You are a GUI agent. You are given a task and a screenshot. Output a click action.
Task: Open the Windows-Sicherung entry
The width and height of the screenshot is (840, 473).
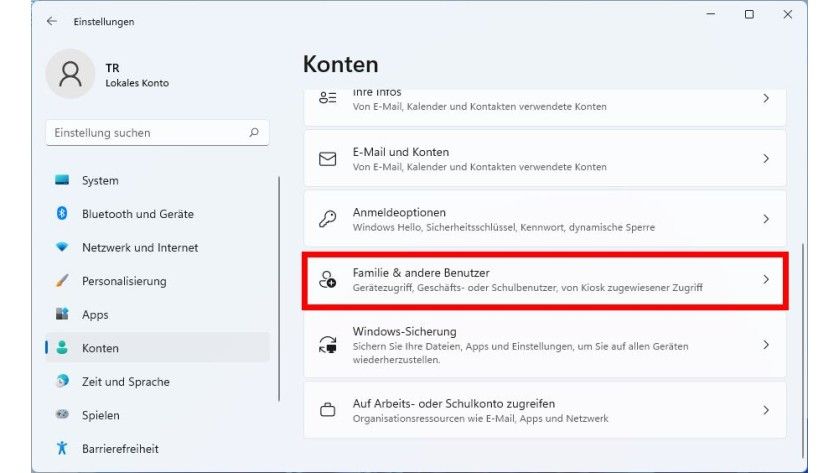click(x=545, y=345)
